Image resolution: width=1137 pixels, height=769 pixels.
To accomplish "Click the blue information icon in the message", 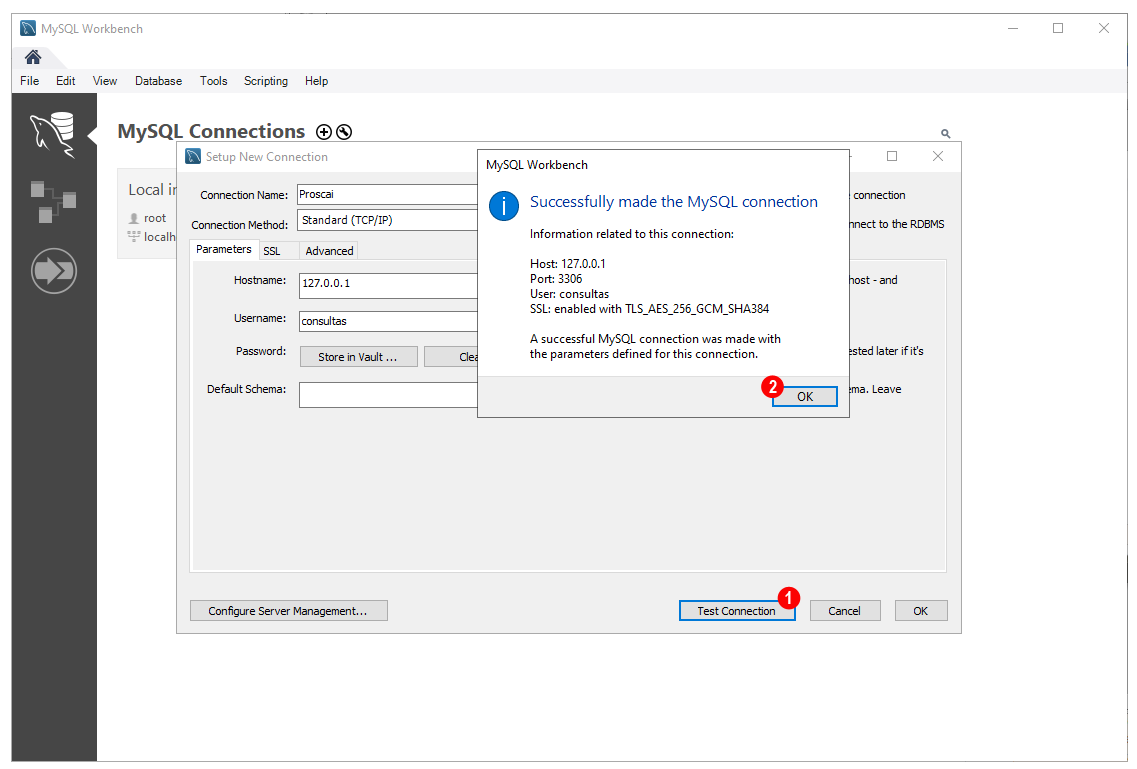I will point(503,206).
